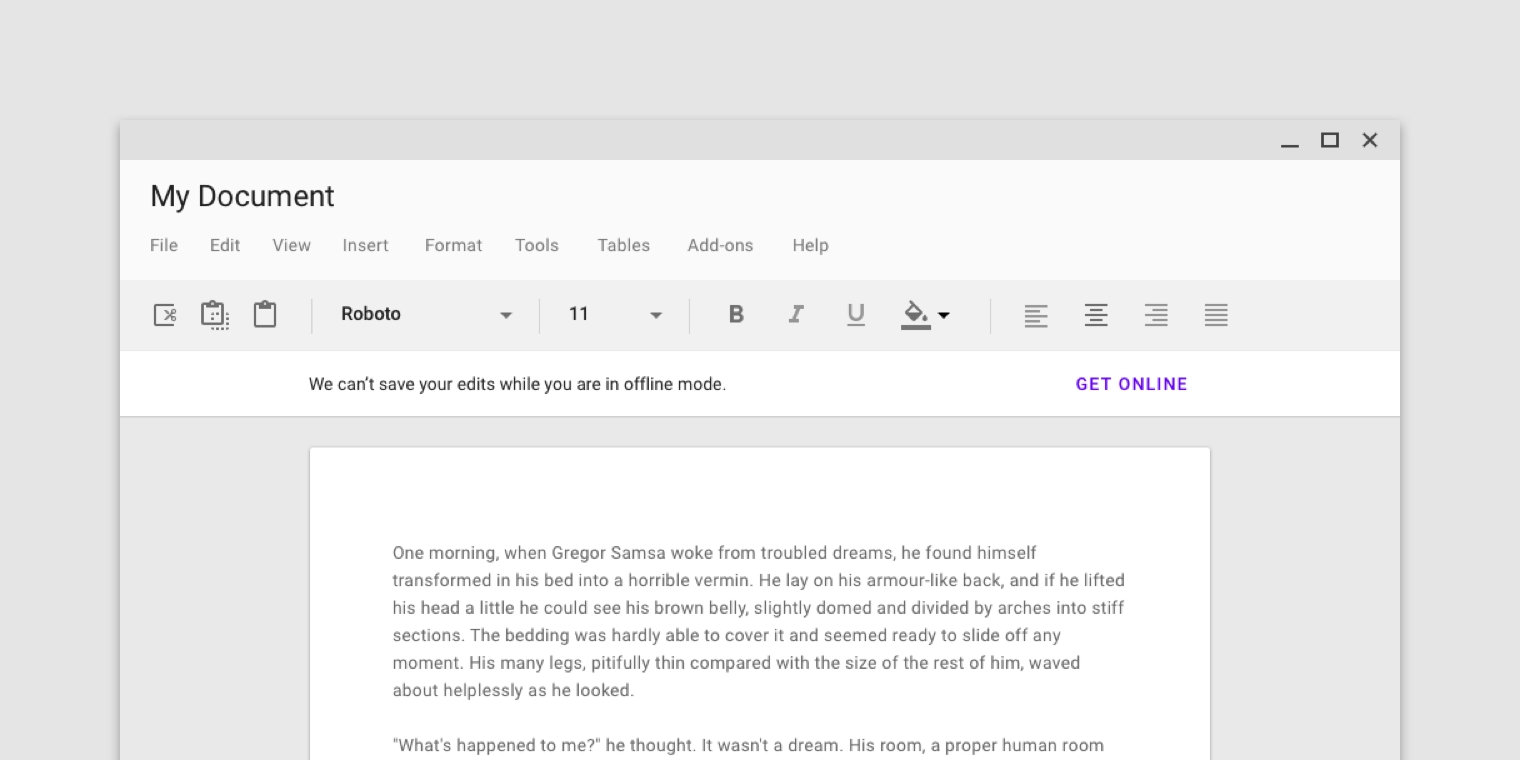Toggle italic formatting
Screen dimensions: 1520x760
(x=796, y=315)
